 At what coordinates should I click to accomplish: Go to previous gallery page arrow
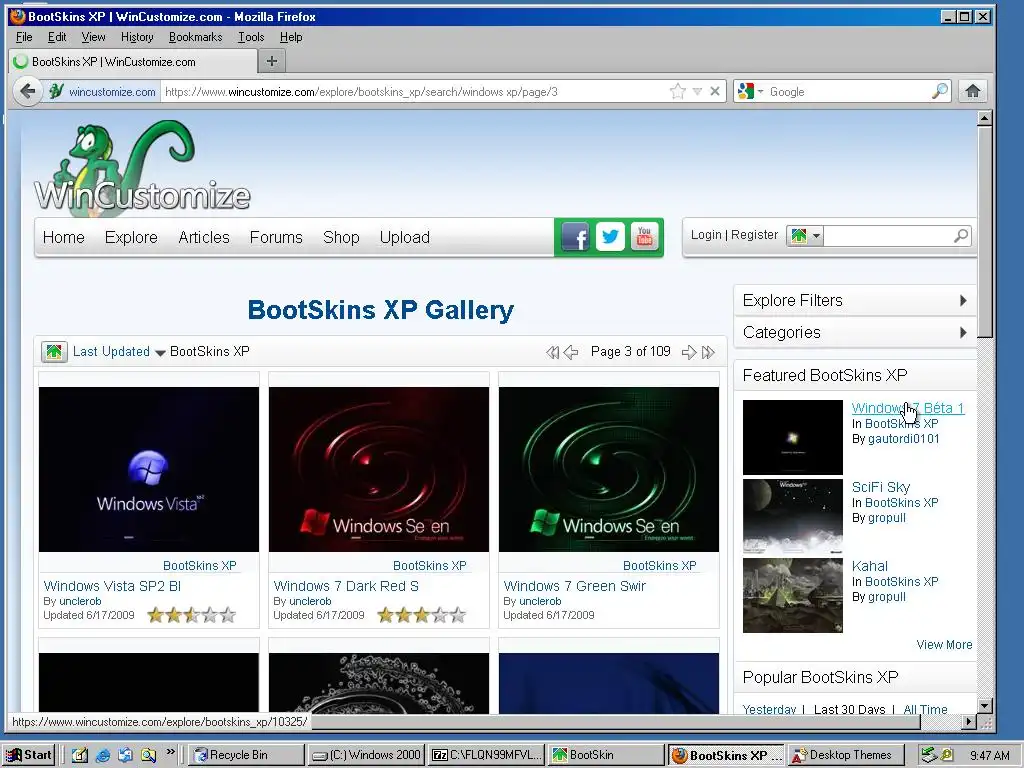click(x=571, y=353)
